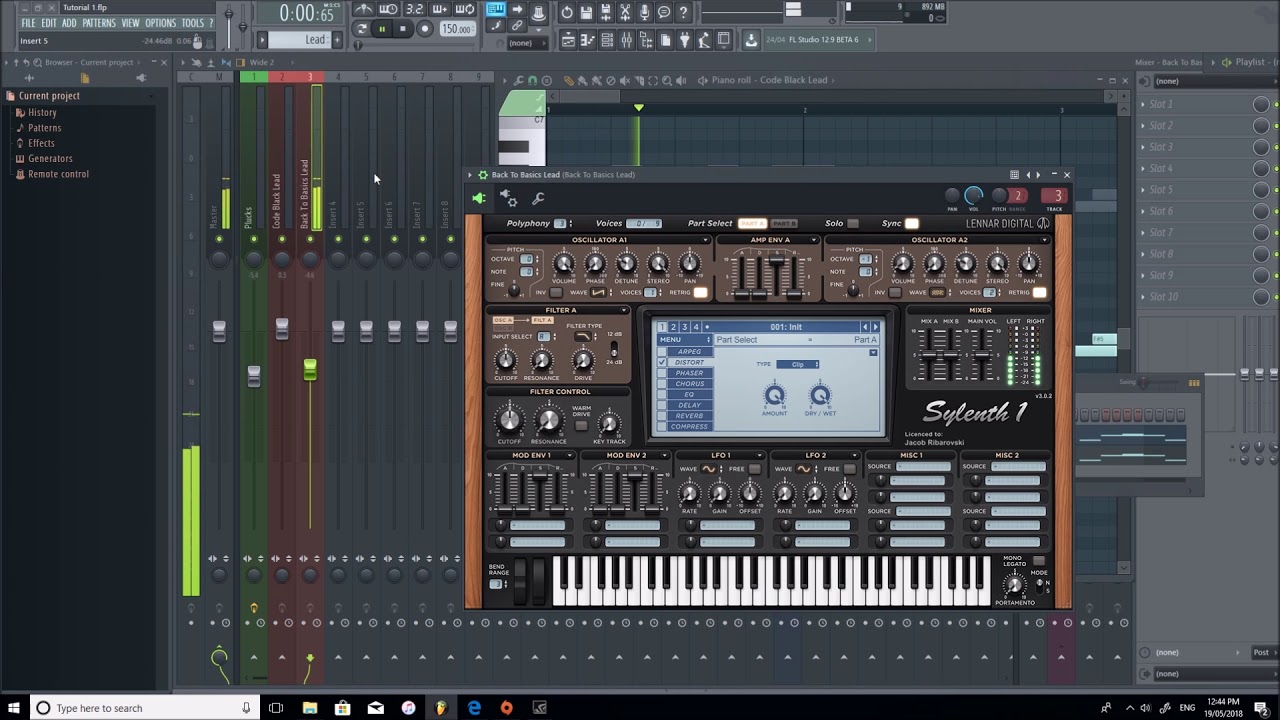Open the Oscillator A2 dropdown arrow
Screen dimensions: 1280x720
[1045, 240]
